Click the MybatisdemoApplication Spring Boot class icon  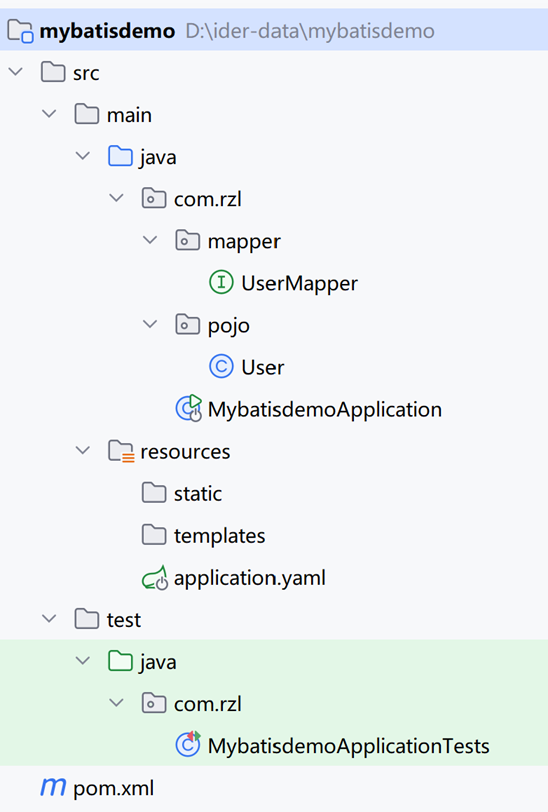(189, 409)
